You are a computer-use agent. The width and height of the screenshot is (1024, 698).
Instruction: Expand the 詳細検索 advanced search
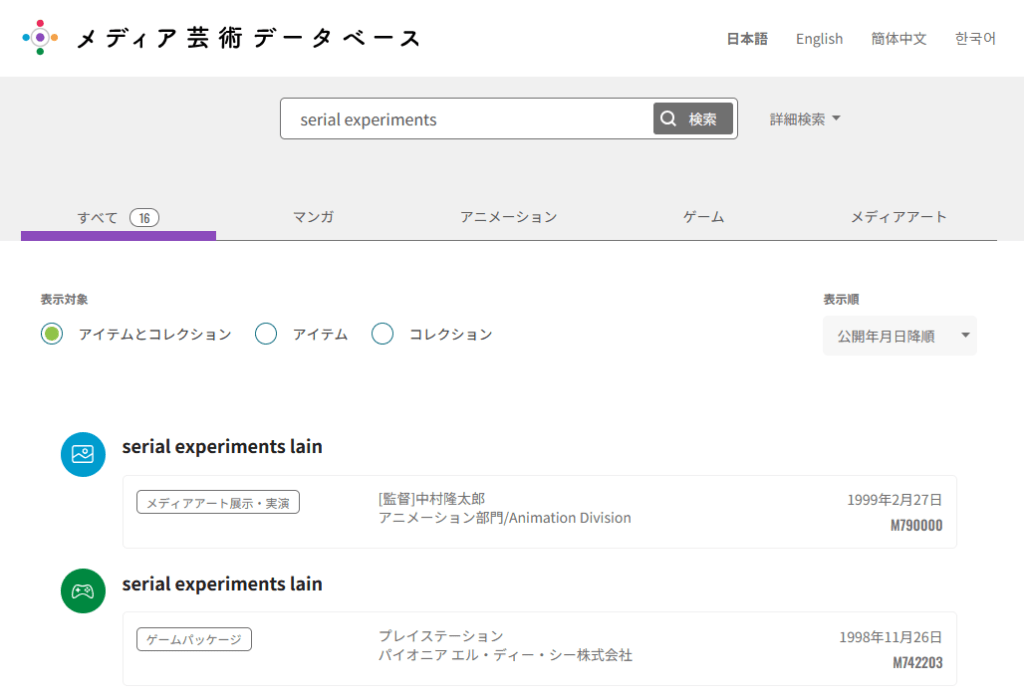coord(805,119)
